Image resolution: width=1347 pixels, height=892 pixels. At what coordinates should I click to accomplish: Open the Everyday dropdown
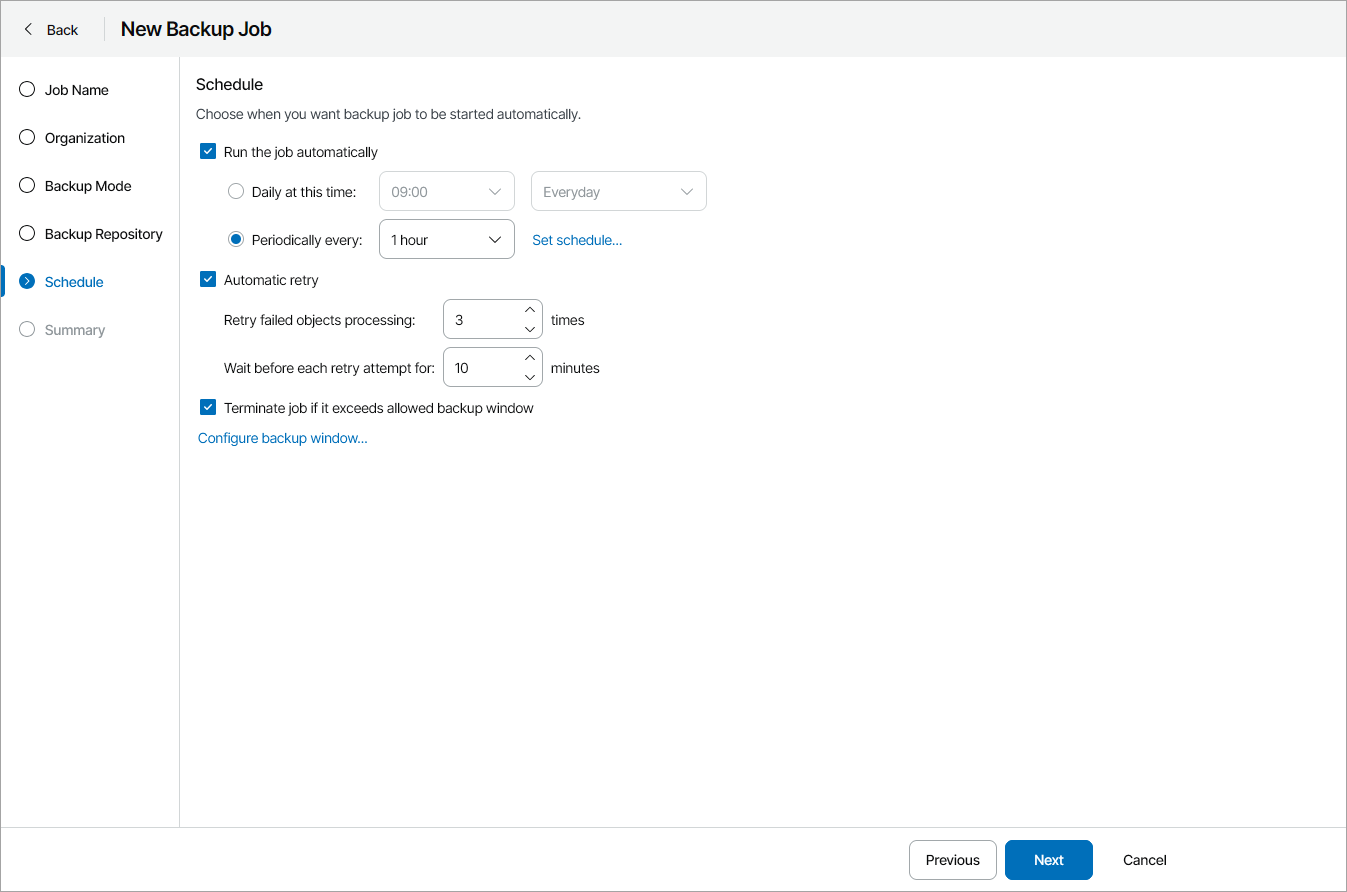pyautogui.click(x=618, y=192)
